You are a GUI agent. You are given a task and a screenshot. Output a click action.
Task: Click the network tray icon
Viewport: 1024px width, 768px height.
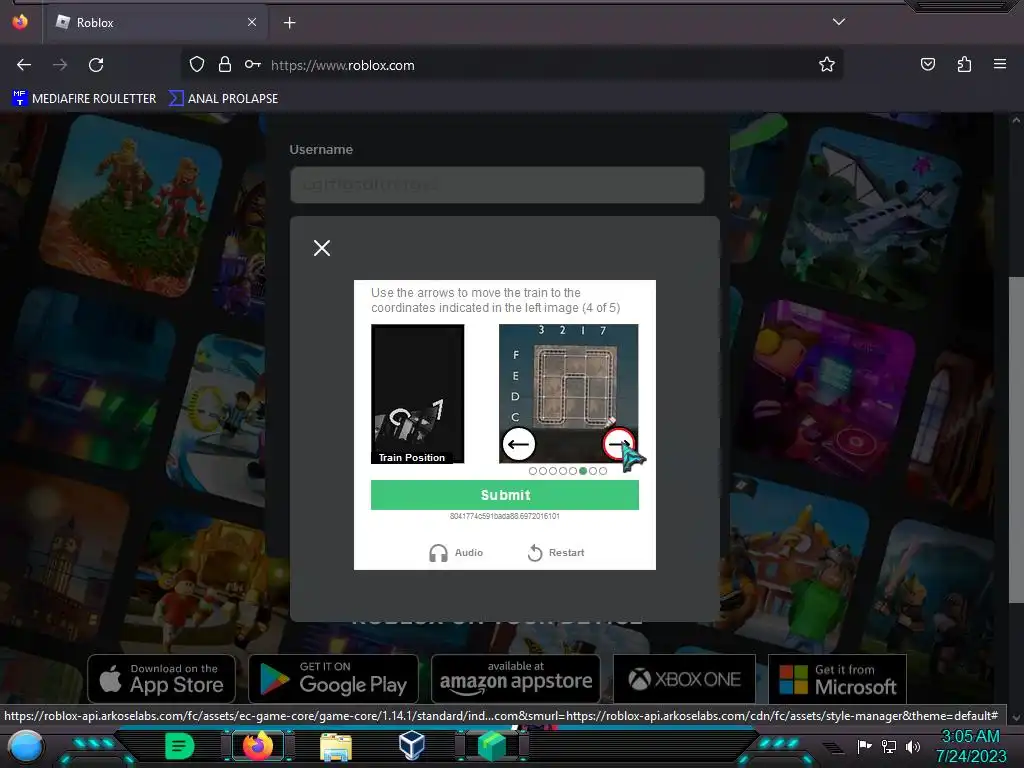[889, 746]
